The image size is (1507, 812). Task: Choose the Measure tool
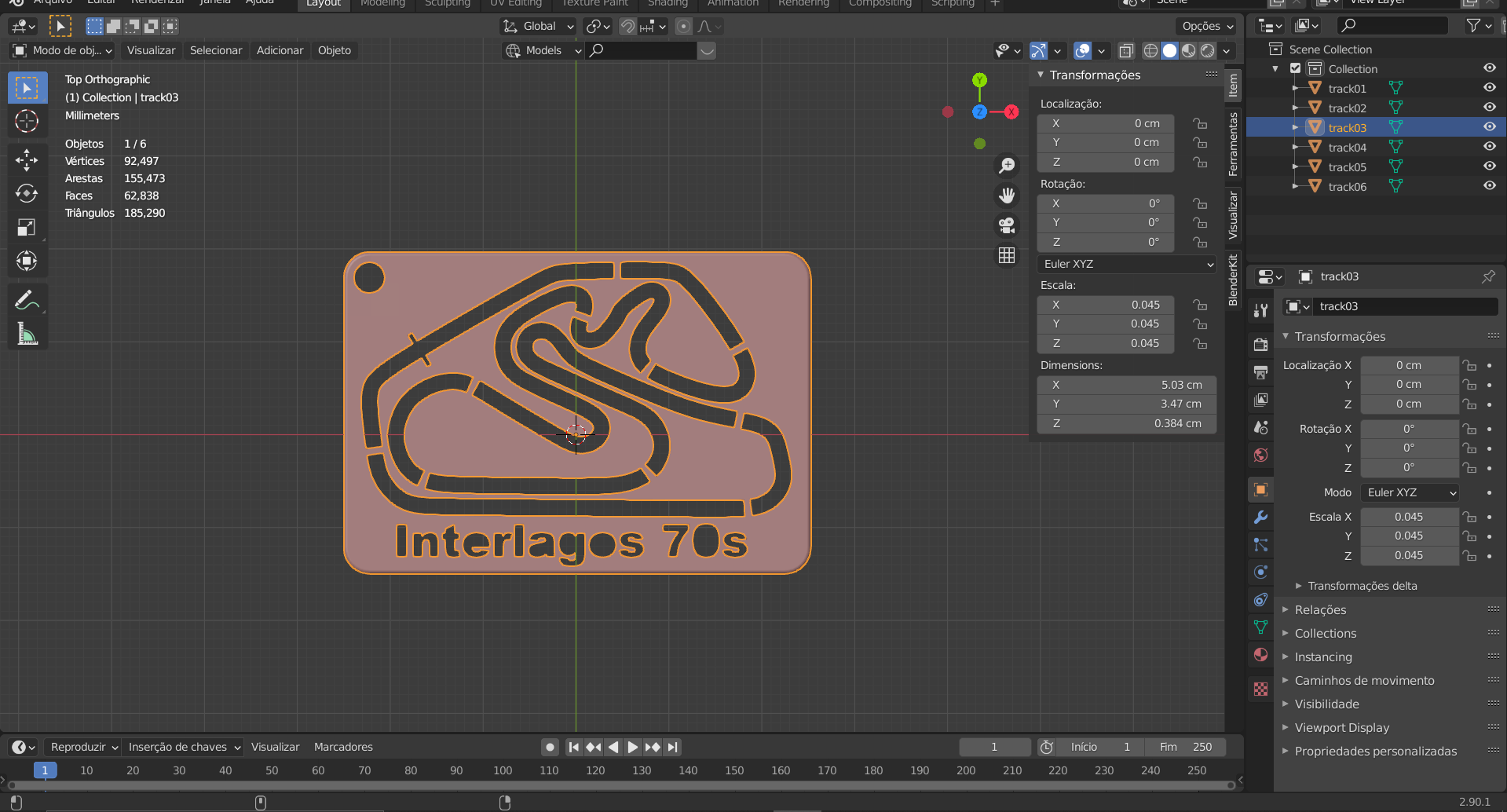[27, 335]
